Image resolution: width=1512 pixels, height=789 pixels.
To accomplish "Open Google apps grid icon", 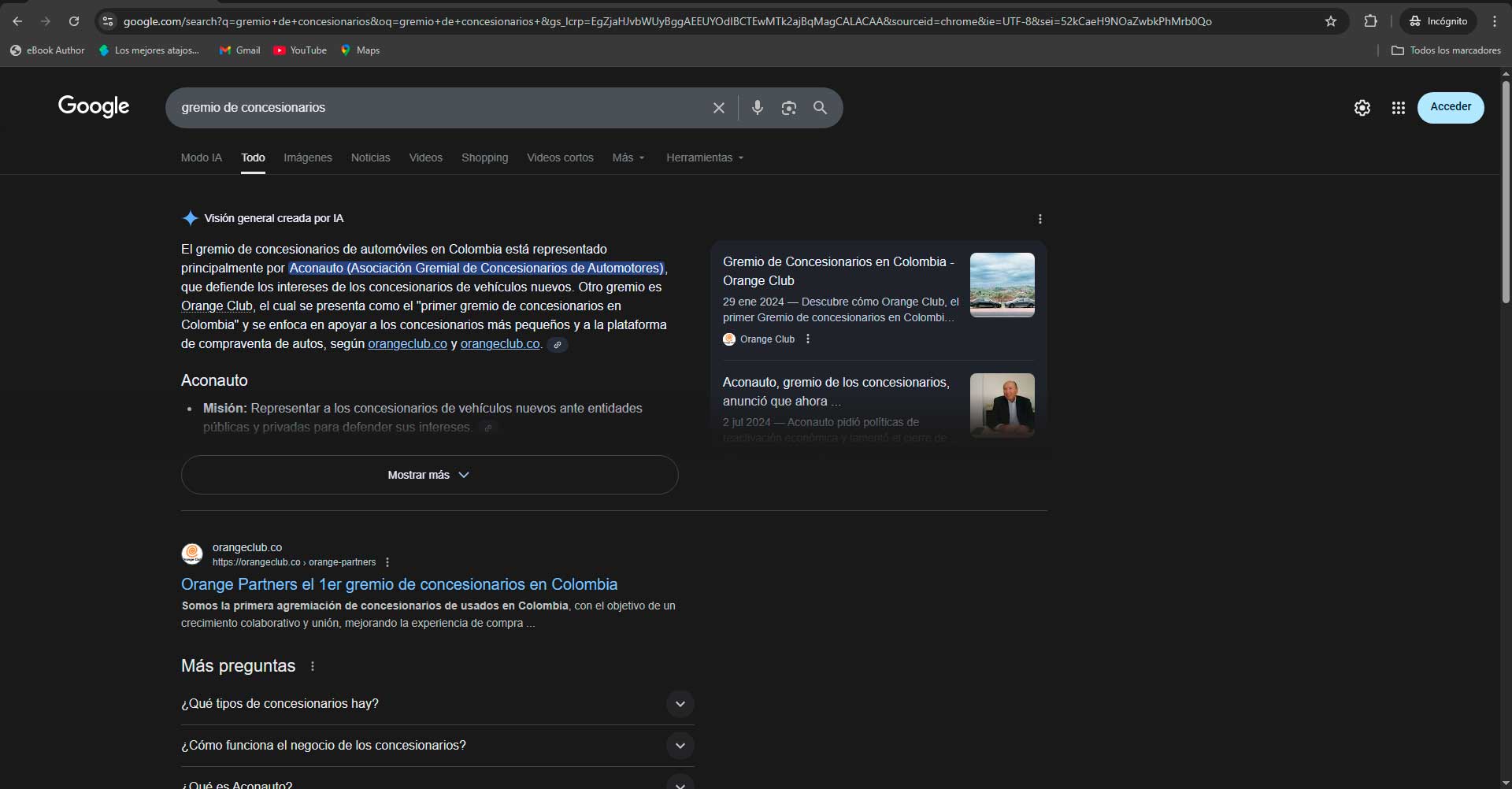I will 1398,108.
